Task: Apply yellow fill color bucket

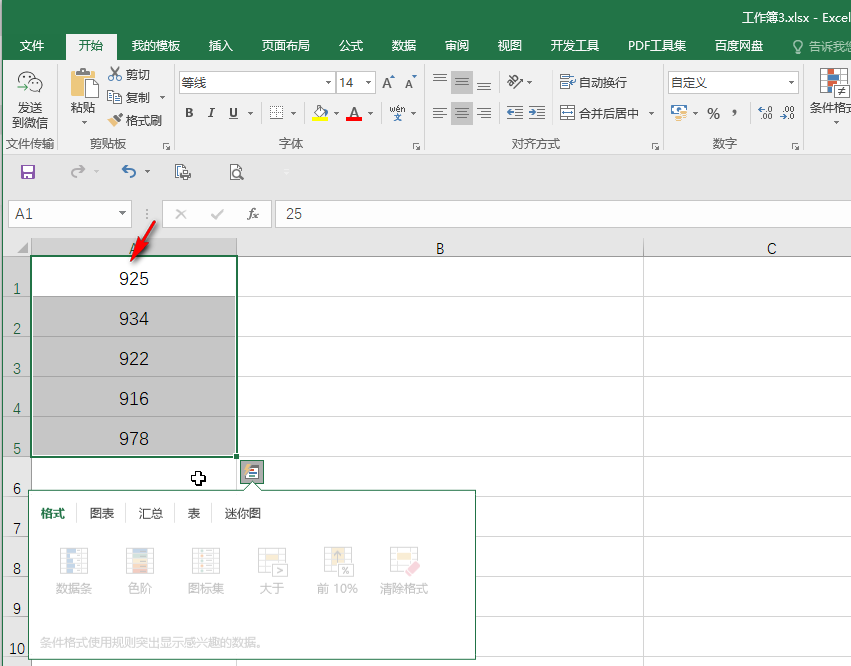Action: pyautogui.click(x=320, y=113)
